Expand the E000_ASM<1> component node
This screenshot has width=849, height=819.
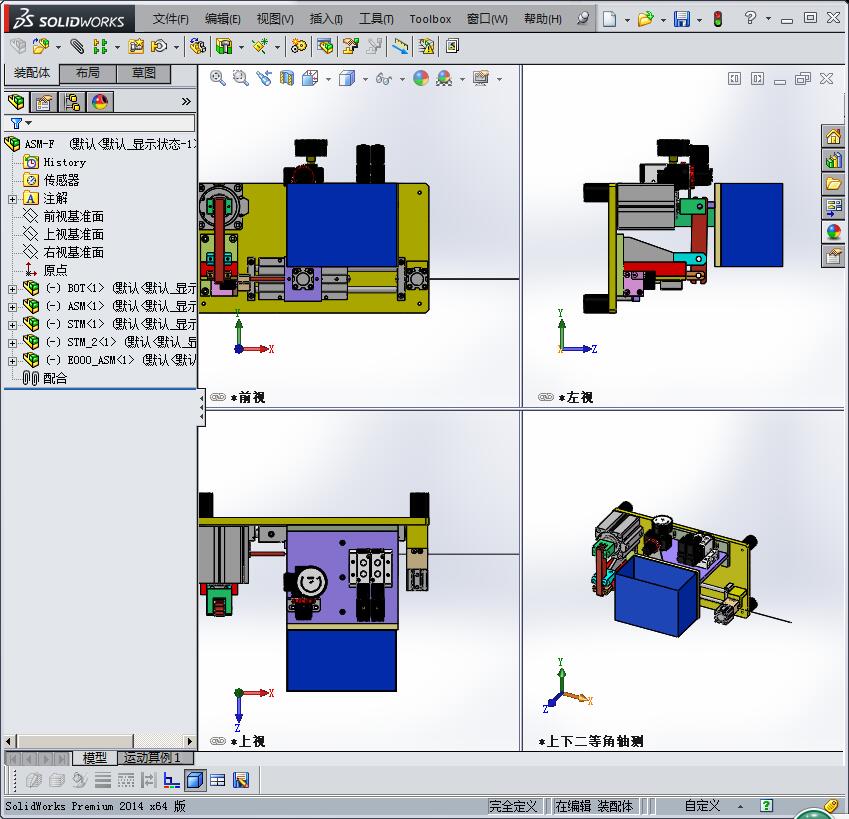(12, 361)
